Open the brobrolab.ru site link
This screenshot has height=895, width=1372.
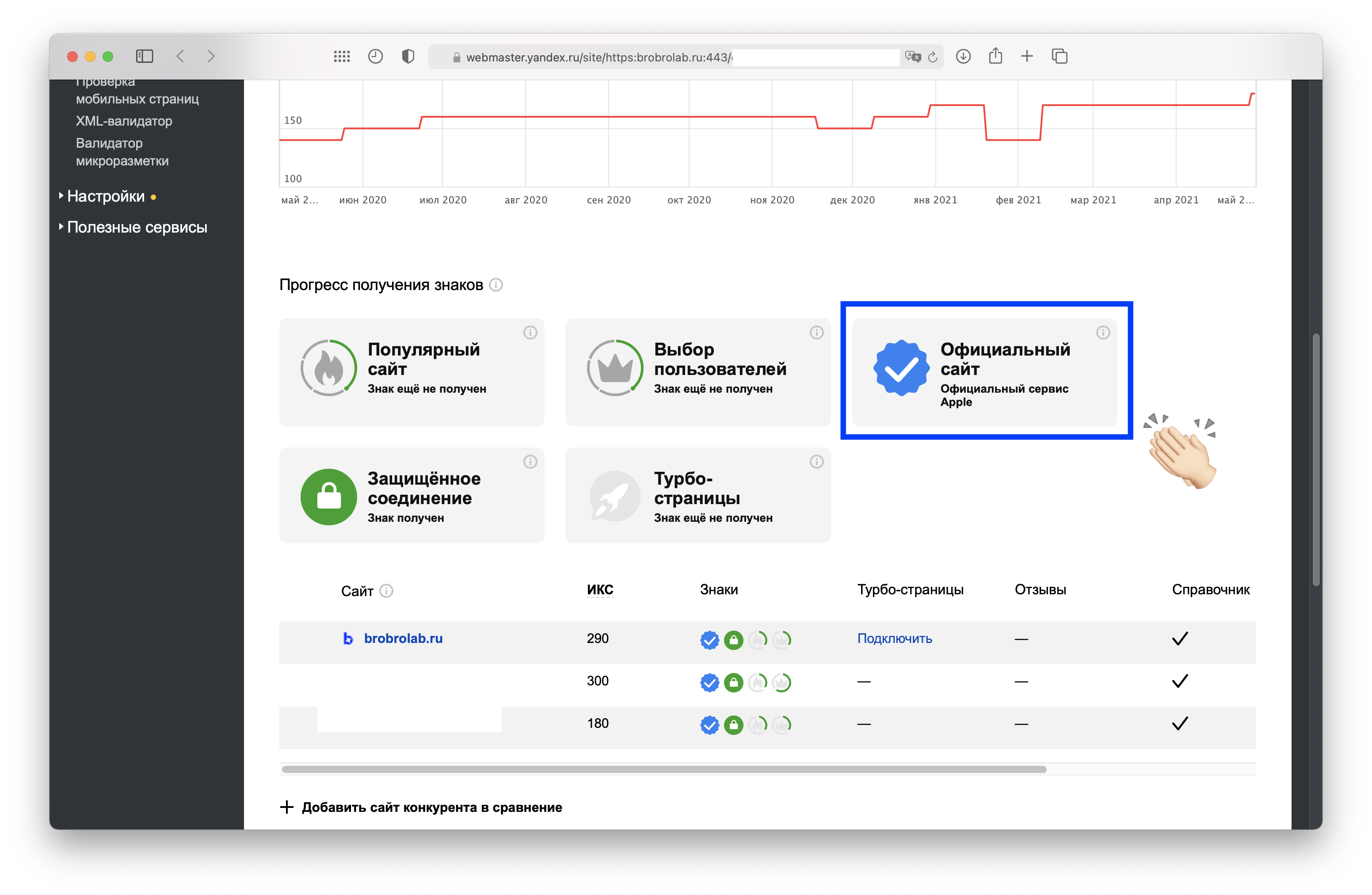(x=403, y=639)
